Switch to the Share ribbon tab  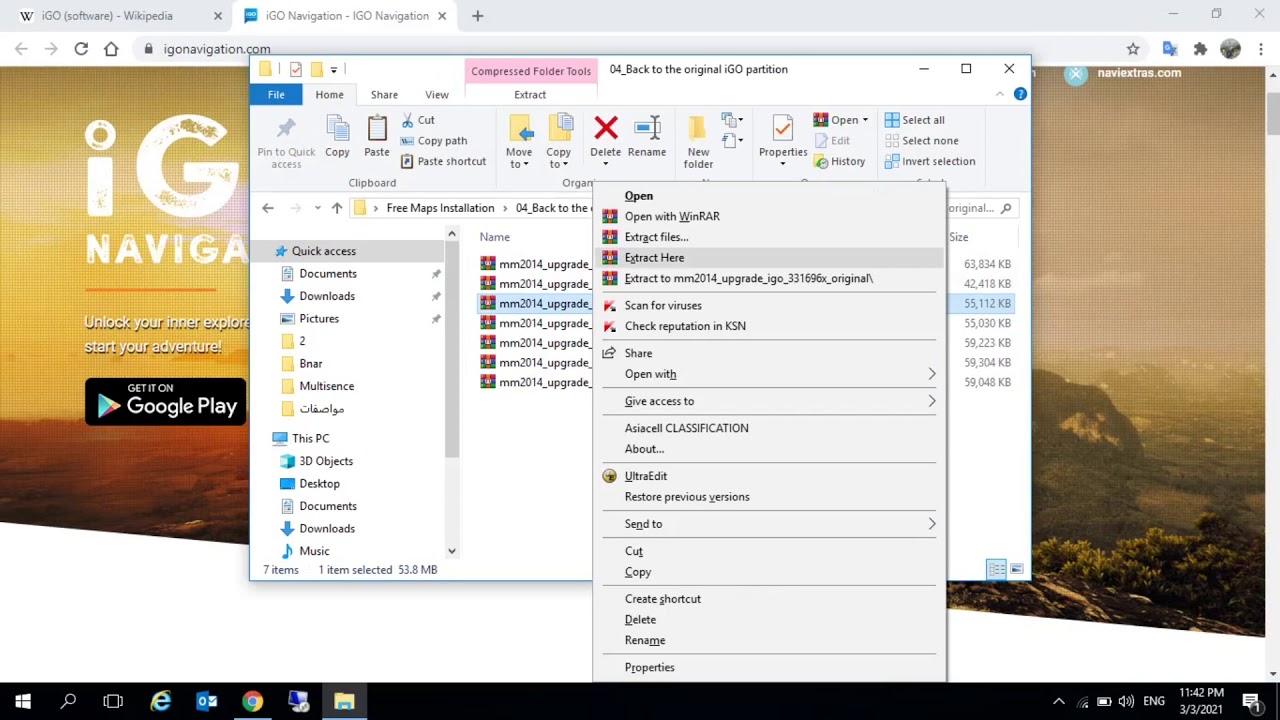coord(384,95)
